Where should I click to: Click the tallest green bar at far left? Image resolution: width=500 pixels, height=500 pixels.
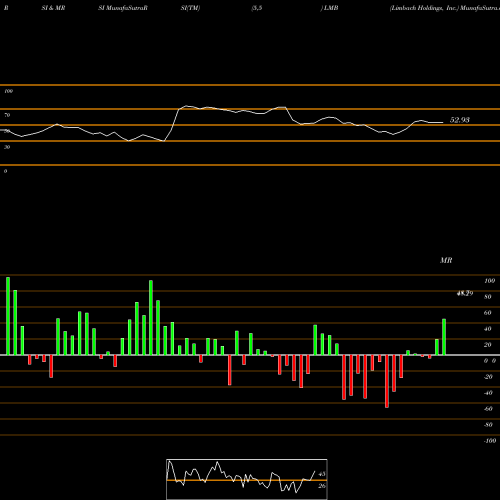pyautogui.click(x=8, y=316)
